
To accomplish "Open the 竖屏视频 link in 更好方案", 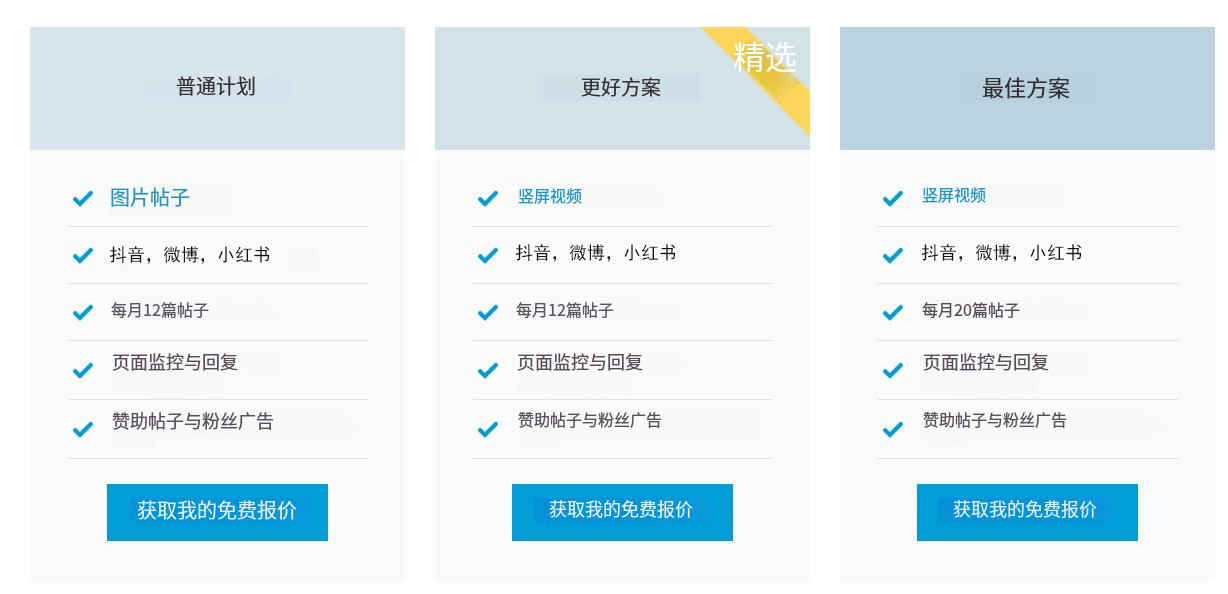I will click(550, 196).
